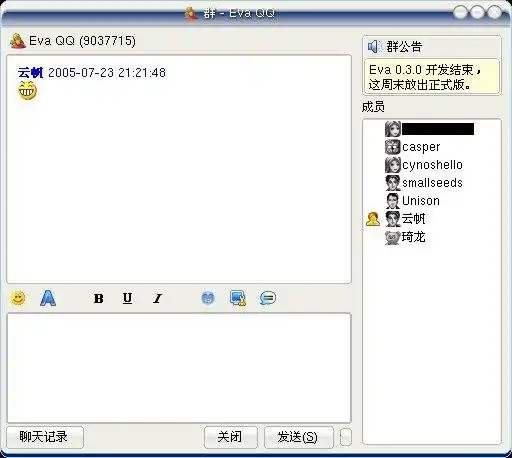512x458 pixels.
Task: Select member 云帆 in the member list
Action: point(414,219)
